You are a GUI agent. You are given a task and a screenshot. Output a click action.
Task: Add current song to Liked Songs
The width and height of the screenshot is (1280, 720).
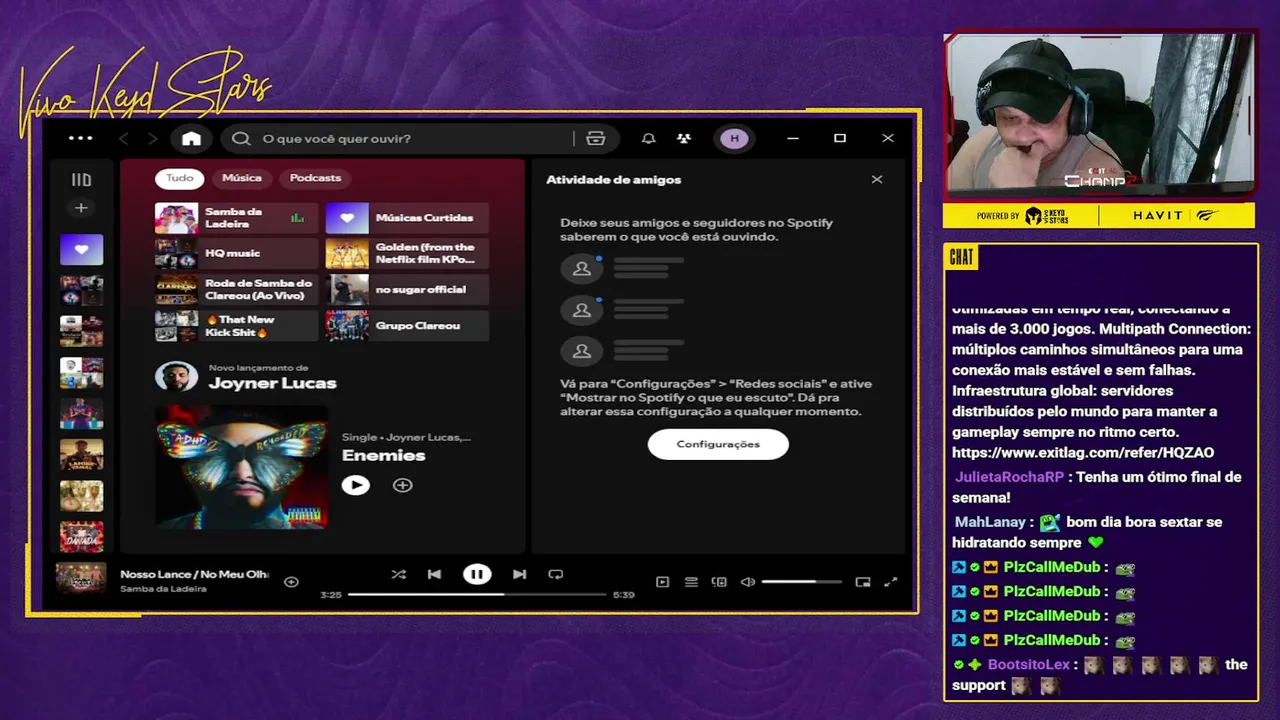(291, 581)
